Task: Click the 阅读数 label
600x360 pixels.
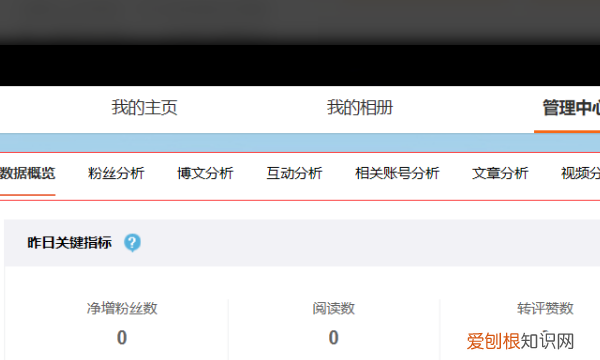Action: (334, 308)
